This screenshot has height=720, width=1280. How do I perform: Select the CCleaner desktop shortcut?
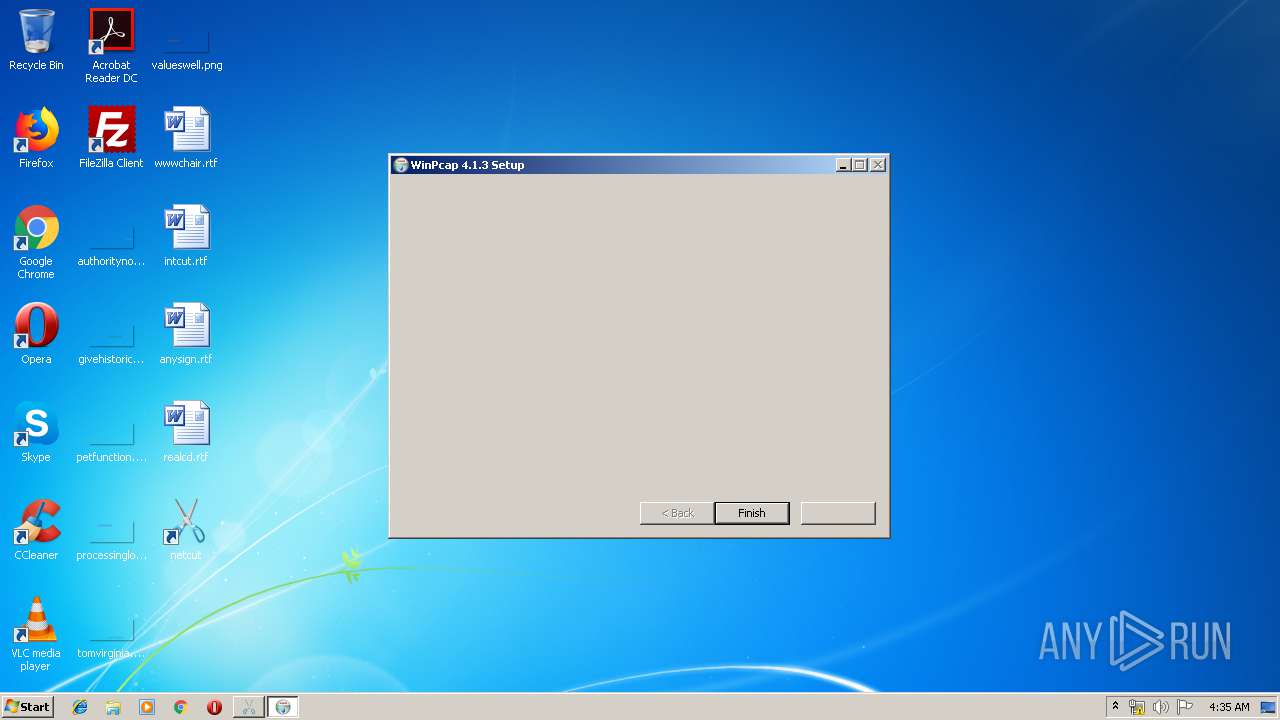click(36, 530)
